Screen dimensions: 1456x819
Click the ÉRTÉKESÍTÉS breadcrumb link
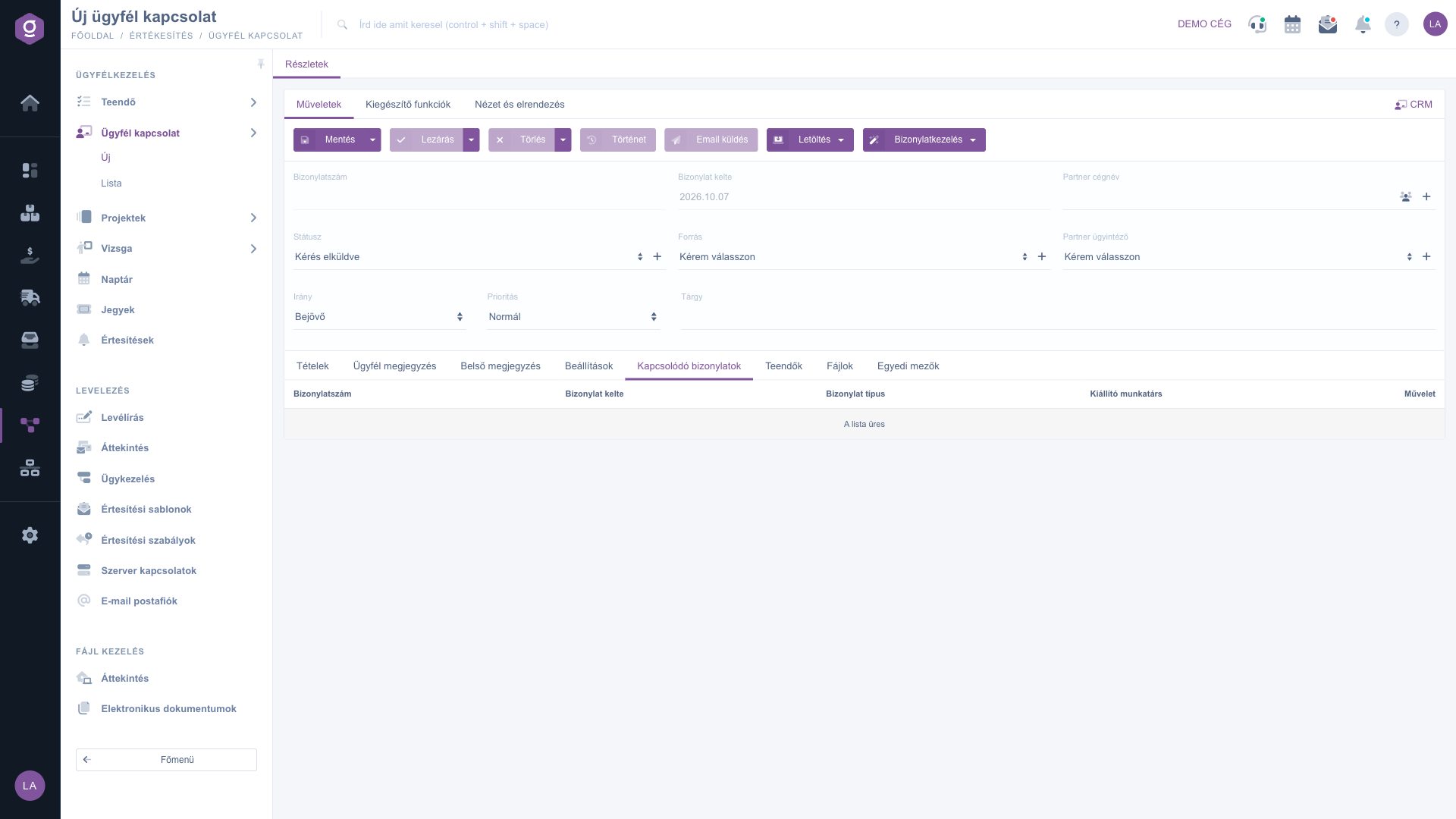pyautogui.click(x=161, y=36)
